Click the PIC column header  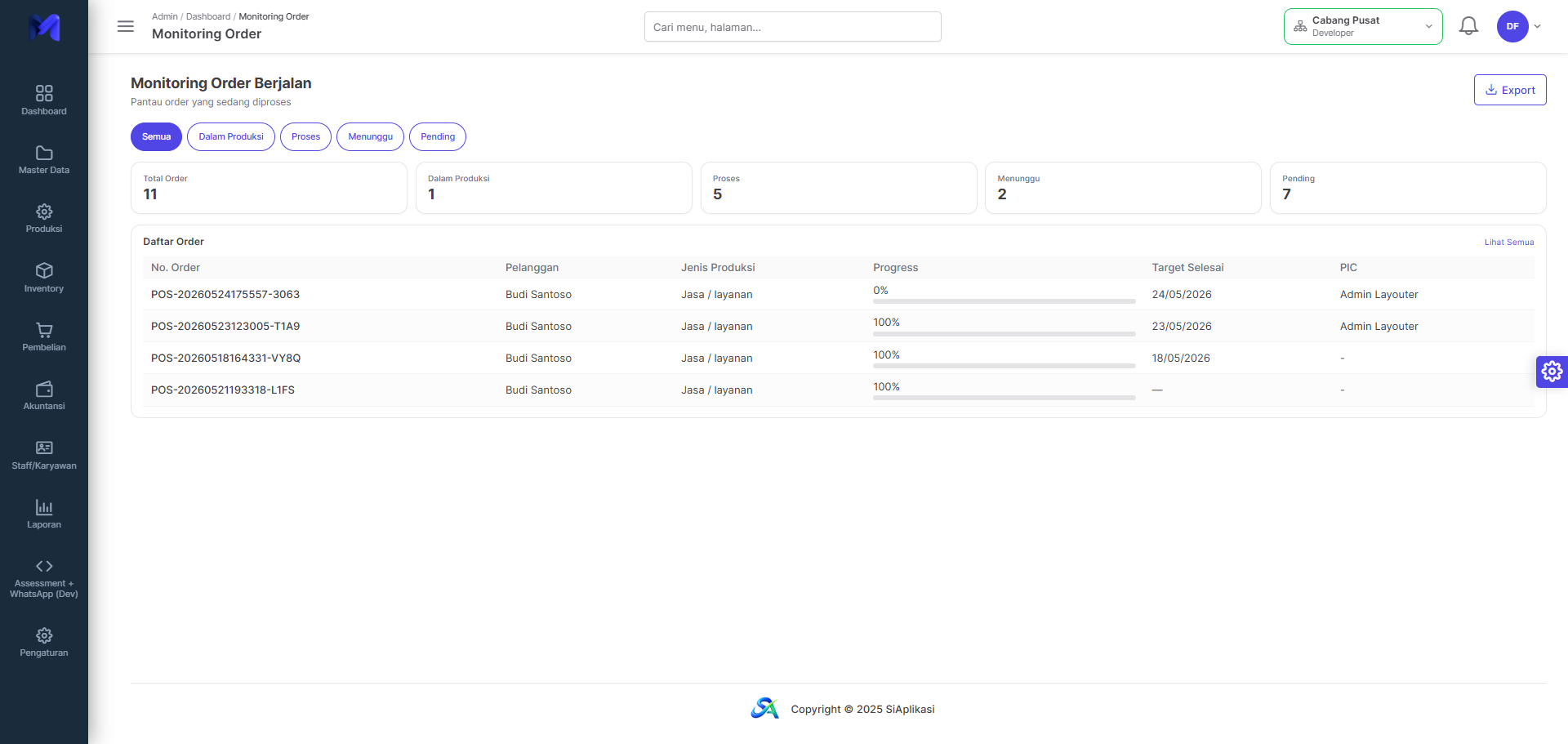pyautogui.click(x=1348, y=267)
